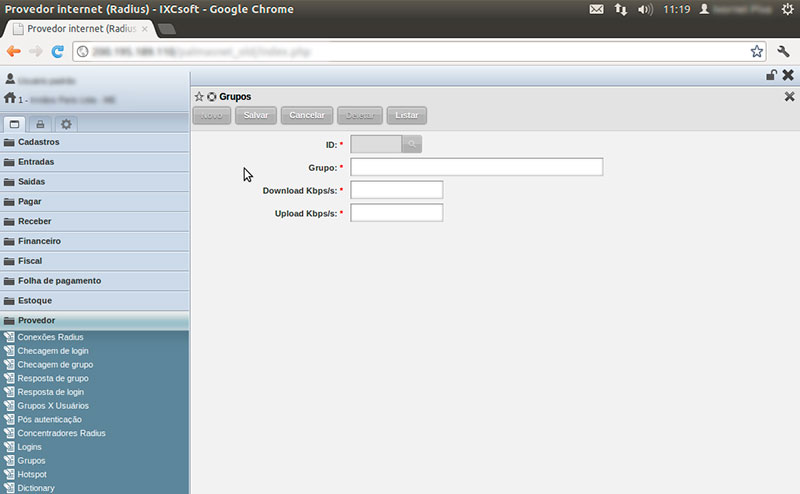The image size is (800, 494).
Task: Reload the page with refresh icon
Action: click(58, 51)
